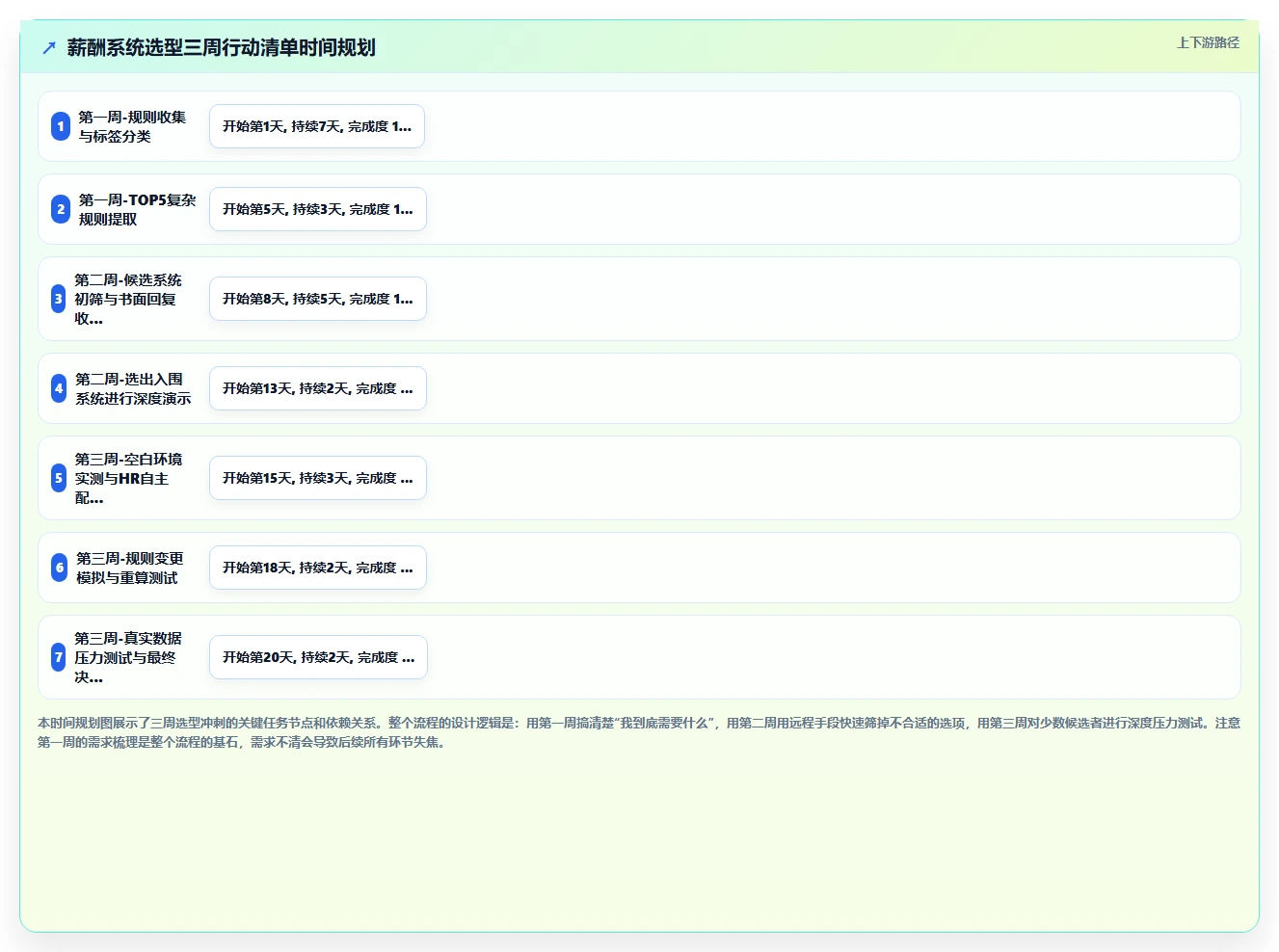Select the number 5 step badge
The image size is (1279, 952).
point(59,478)
